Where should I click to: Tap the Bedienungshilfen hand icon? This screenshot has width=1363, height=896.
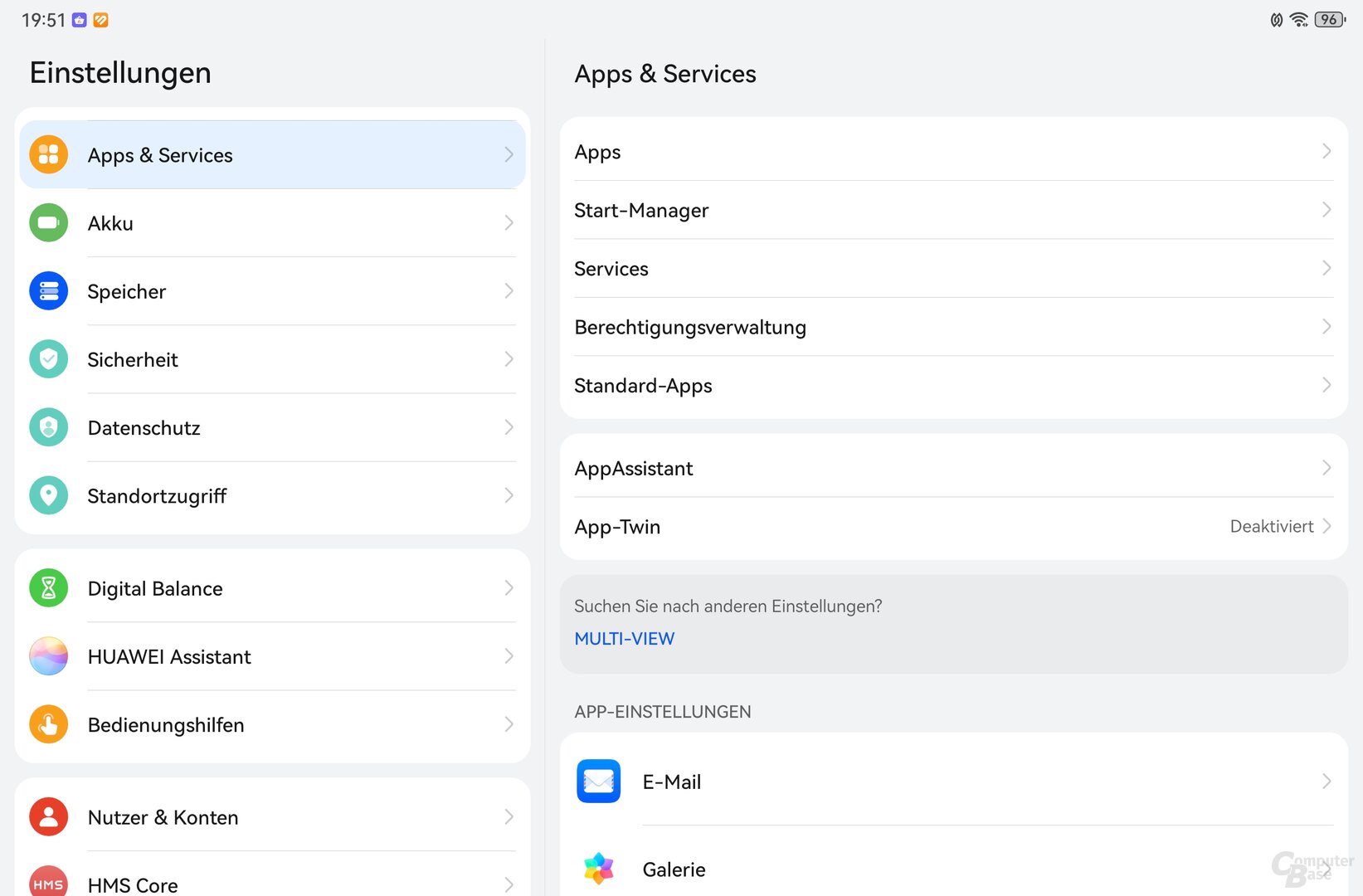[x=49, y=724]
